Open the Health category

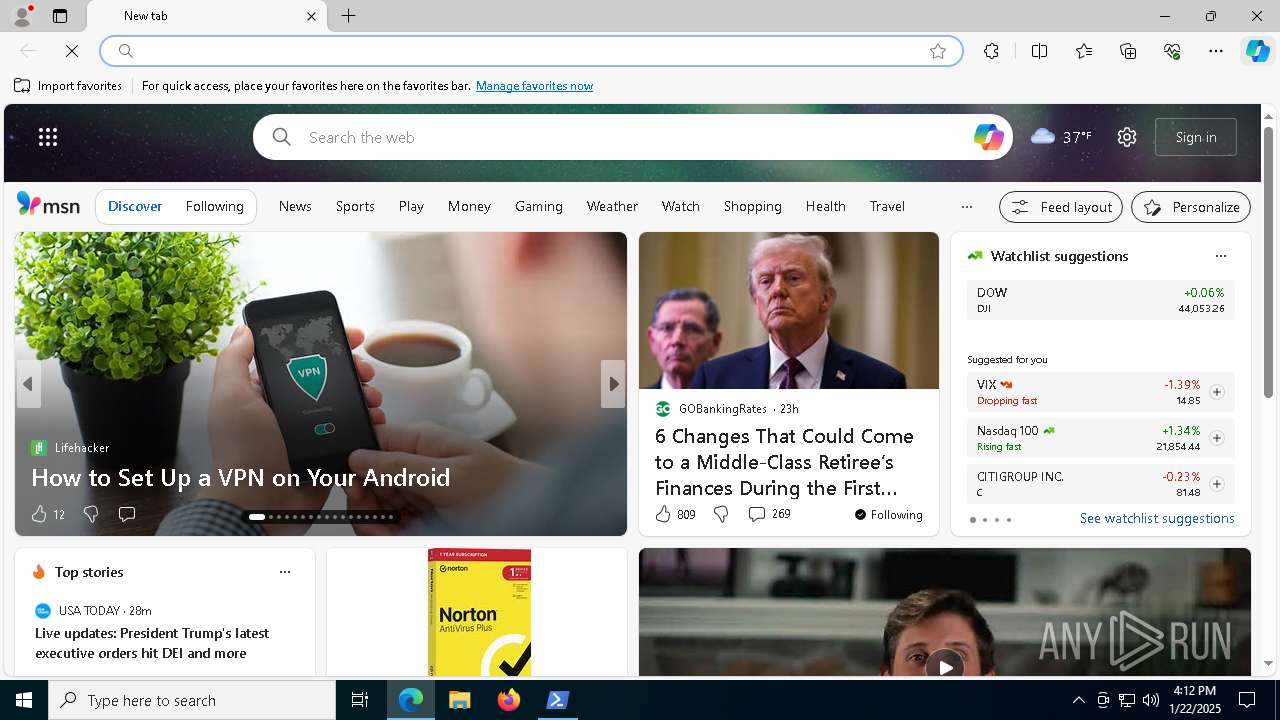826,206
